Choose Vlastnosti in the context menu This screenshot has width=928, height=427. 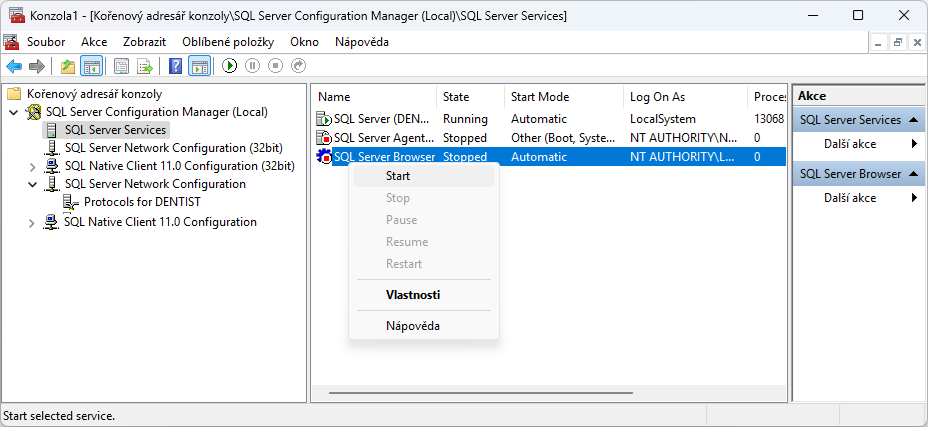click(x=424, y=295)
